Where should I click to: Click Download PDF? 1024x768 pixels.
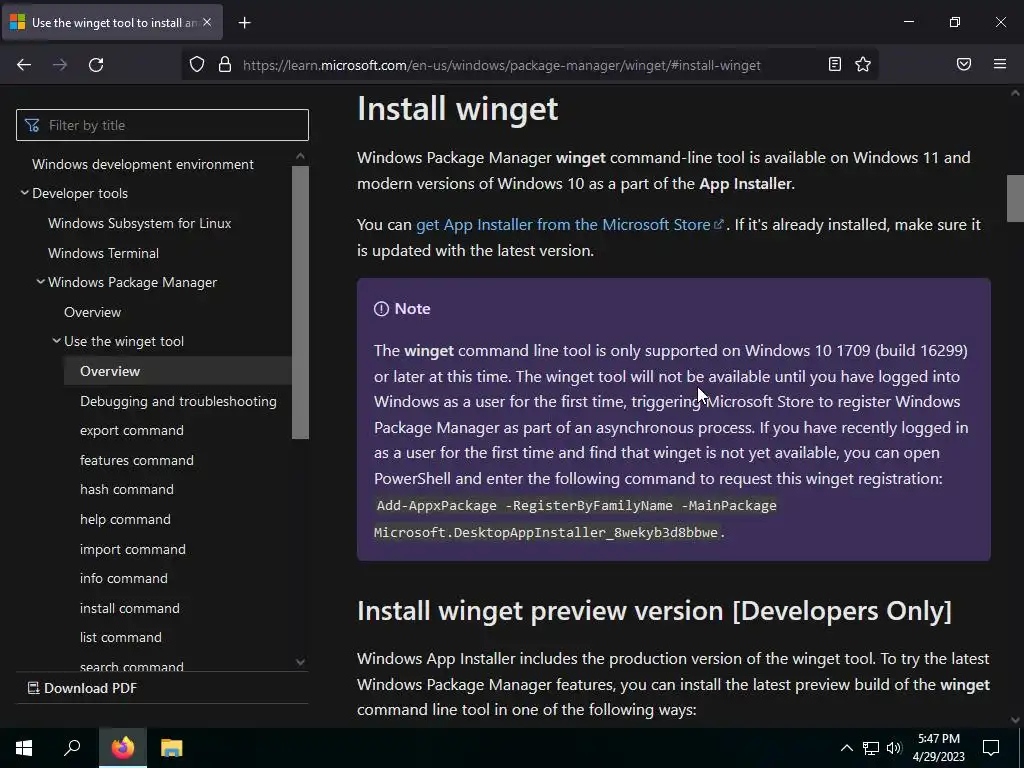(x=82, y=688)
